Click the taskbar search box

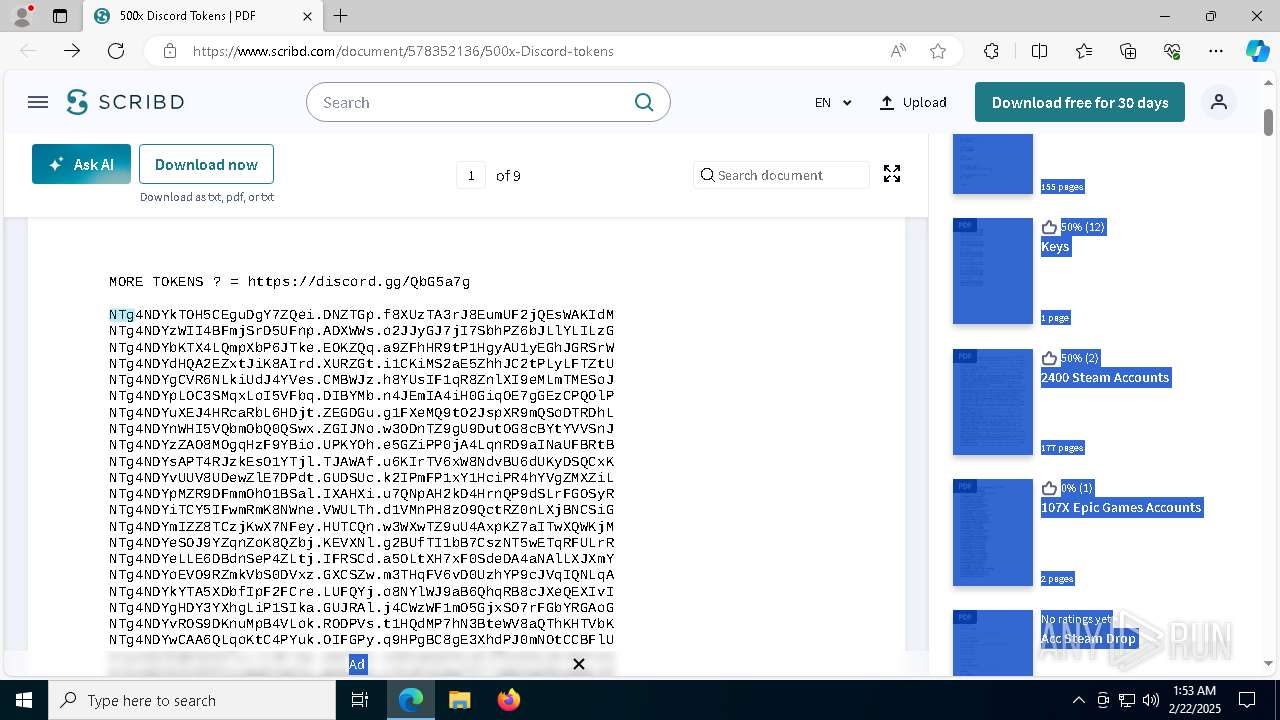tap(192, 700)
